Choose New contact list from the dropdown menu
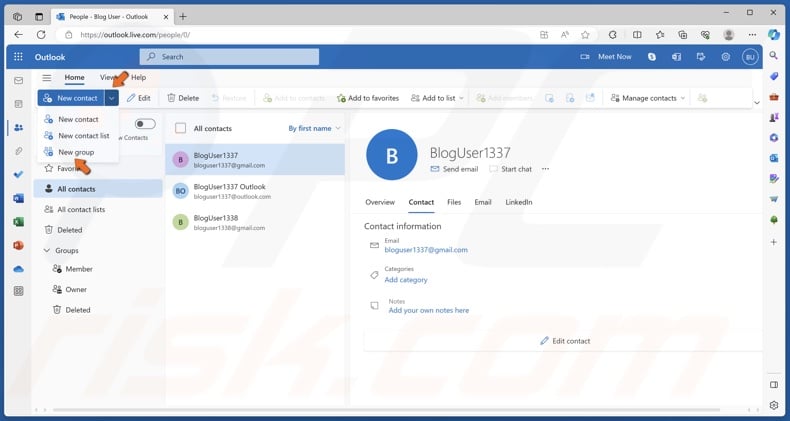The image size is (790, 421). pos(78,135)
